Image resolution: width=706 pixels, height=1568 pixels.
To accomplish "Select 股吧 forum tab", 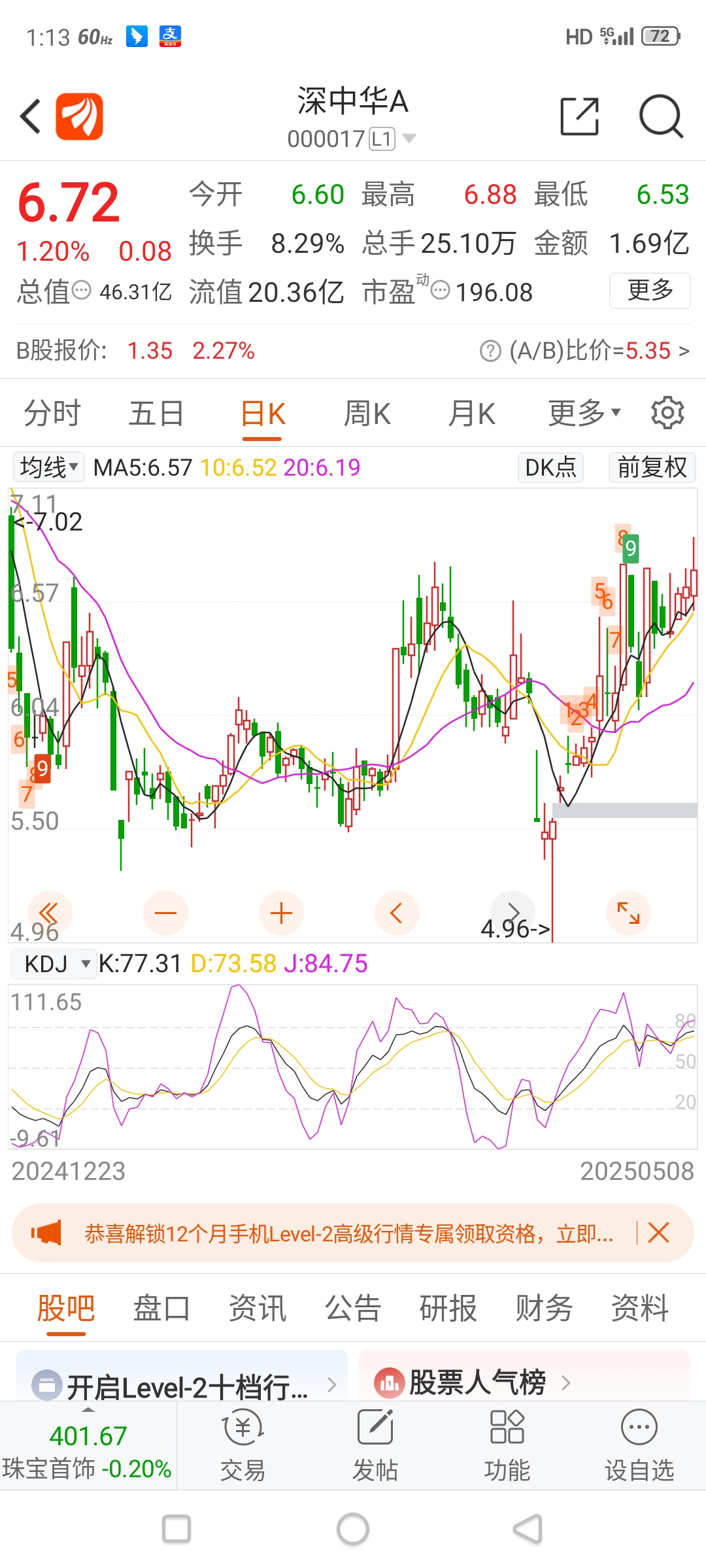I will [x=66, y=1308].
